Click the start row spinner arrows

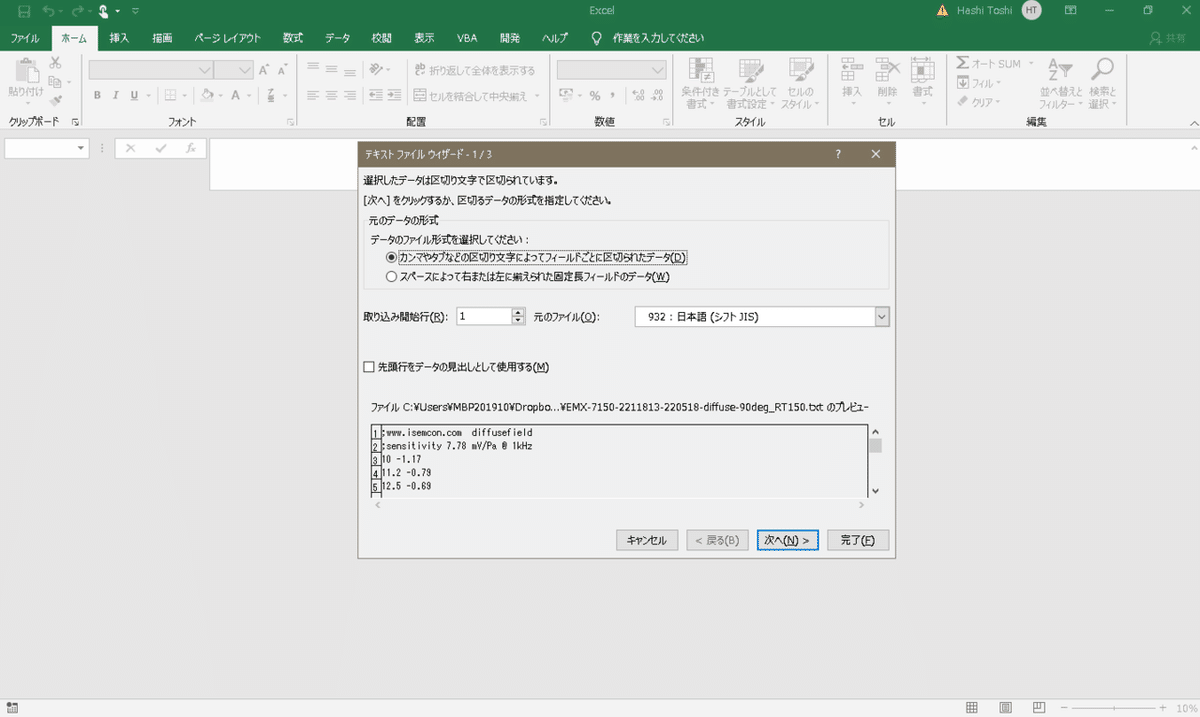click(518, 316)
